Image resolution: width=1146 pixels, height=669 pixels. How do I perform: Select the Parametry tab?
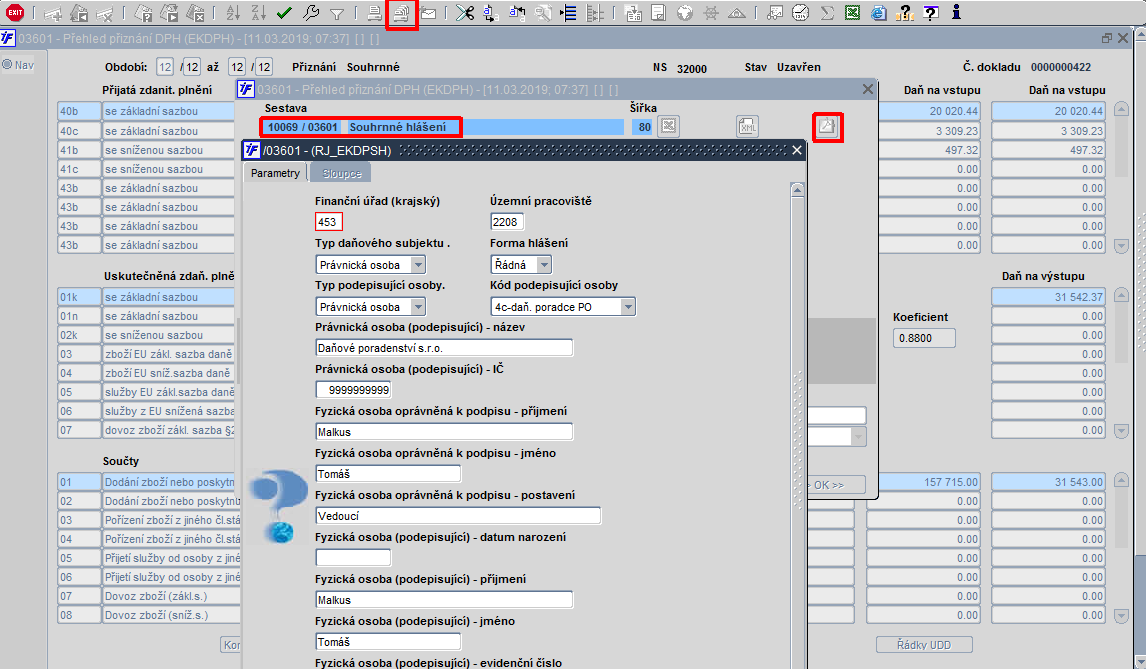[275, 173]
